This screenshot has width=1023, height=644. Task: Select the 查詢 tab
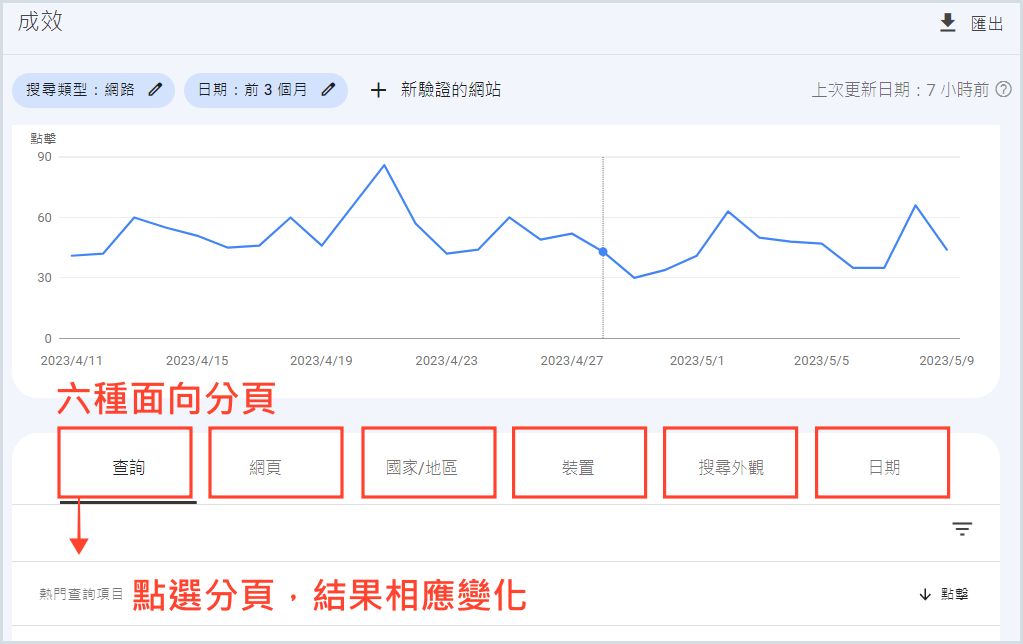pos(128,467)
